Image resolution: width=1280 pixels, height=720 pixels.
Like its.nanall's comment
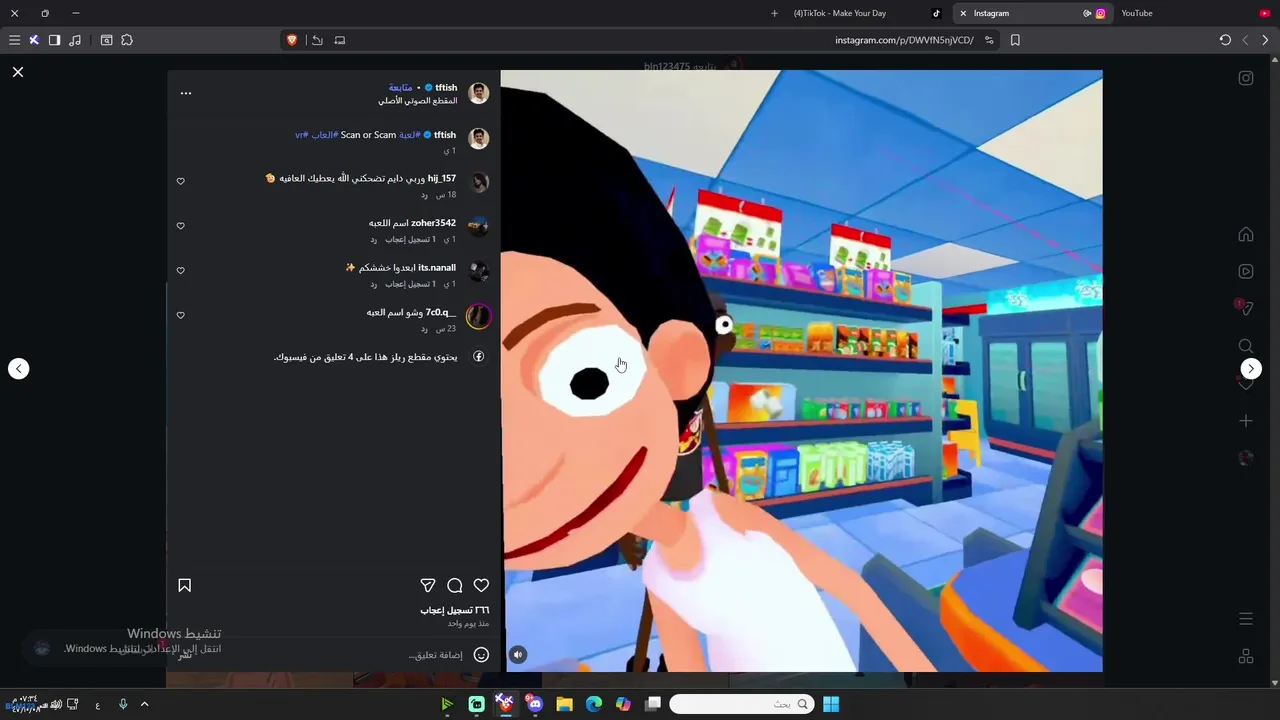pos(181,270)
